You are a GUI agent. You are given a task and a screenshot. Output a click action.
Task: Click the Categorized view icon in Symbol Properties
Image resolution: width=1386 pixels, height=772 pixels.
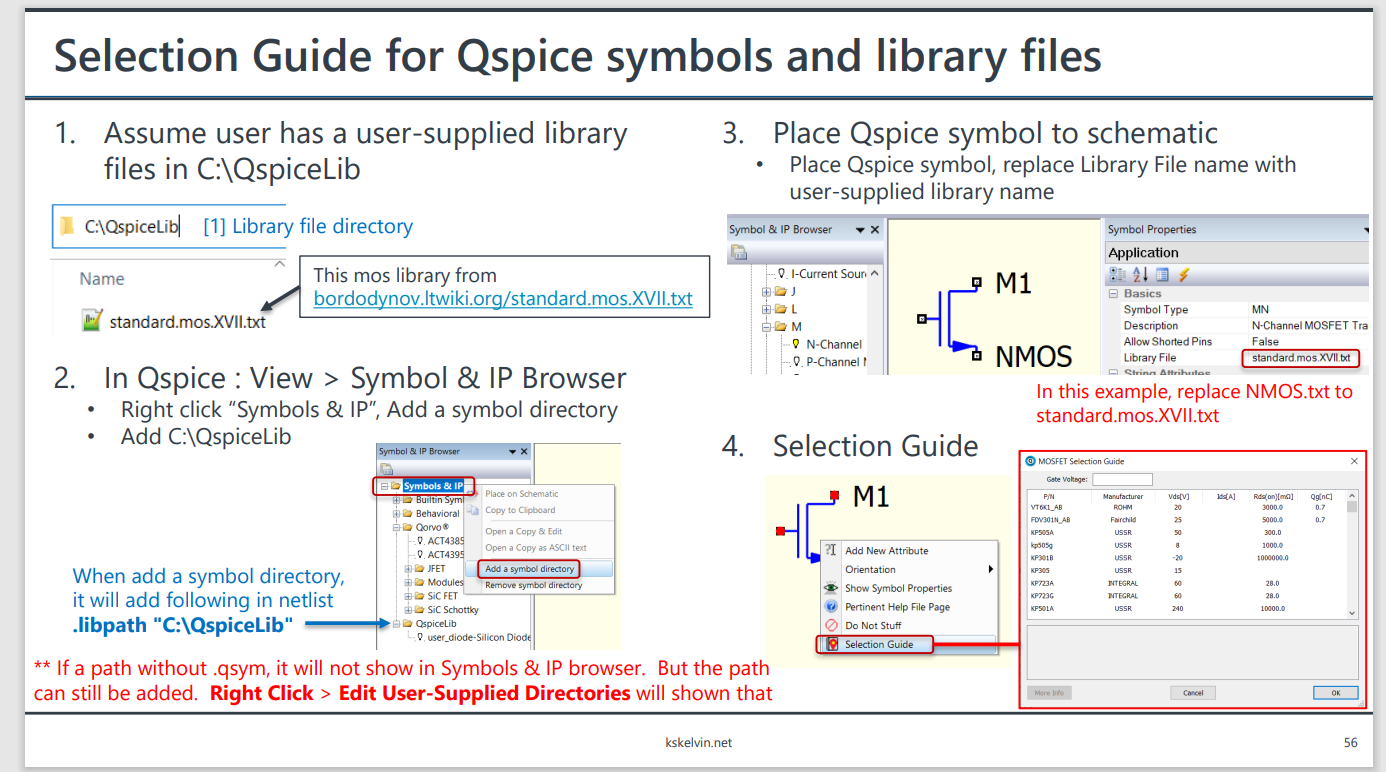[1118, 275]
